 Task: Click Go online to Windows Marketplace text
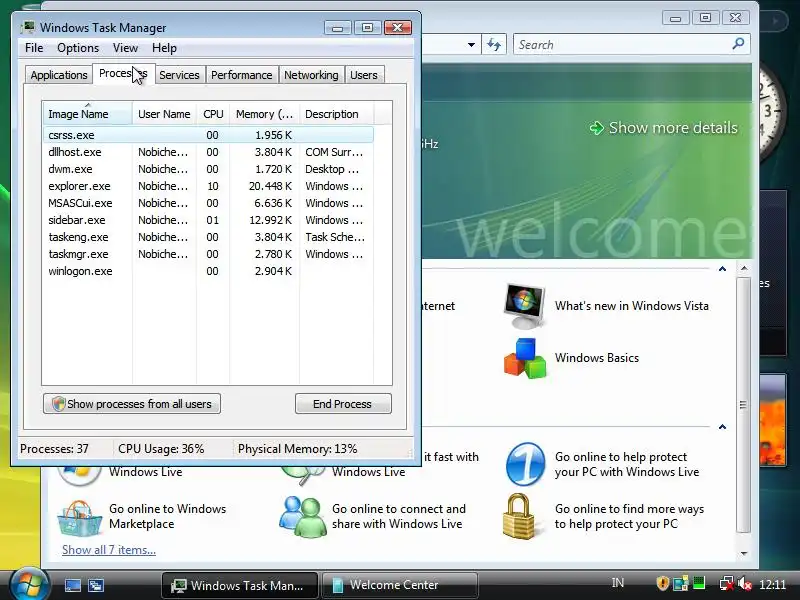point(167,516)
